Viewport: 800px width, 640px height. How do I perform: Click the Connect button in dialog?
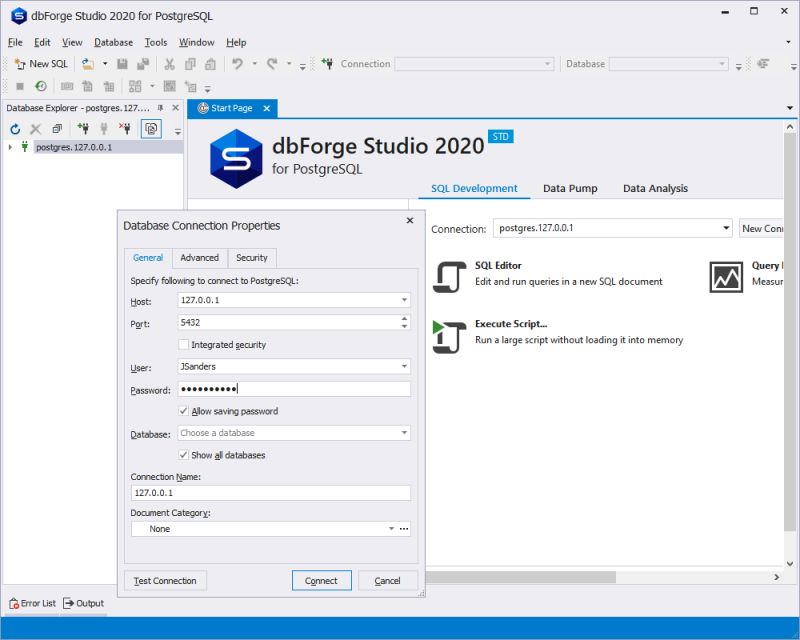[321, 581]
